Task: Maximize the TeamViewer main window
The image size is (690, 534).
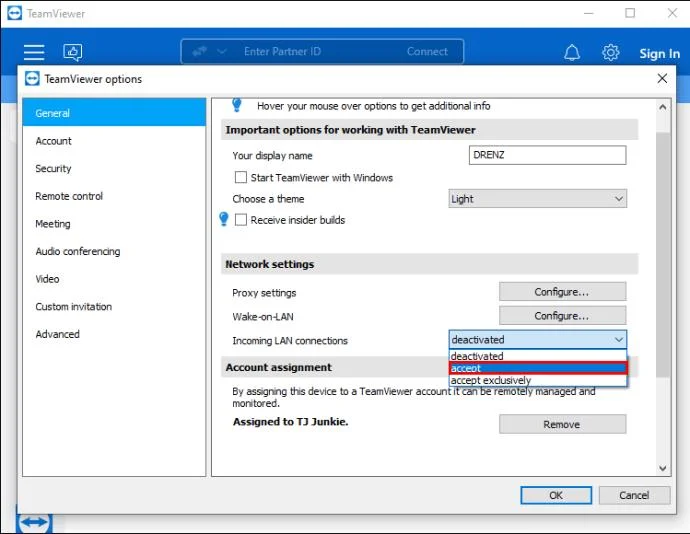Action: (x=630, y=13)
